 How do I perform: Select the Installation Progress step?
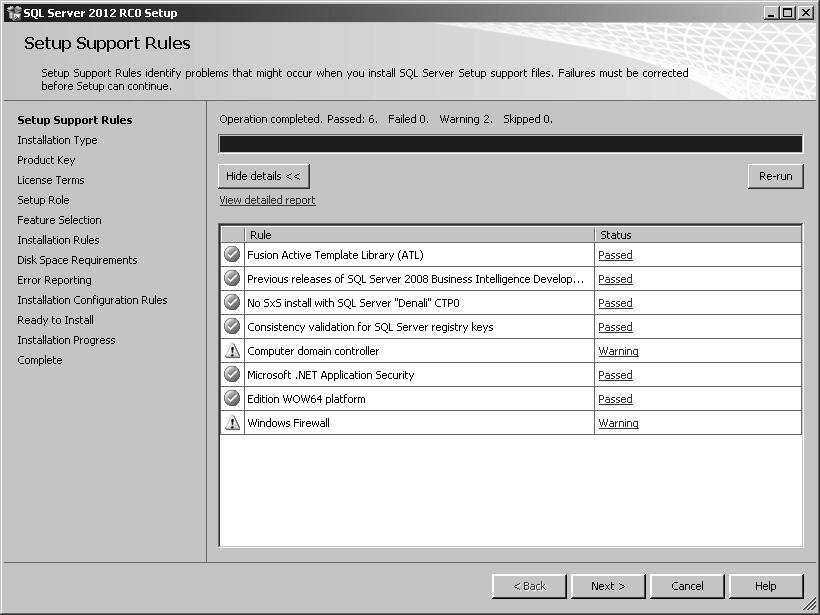(66, 340)
